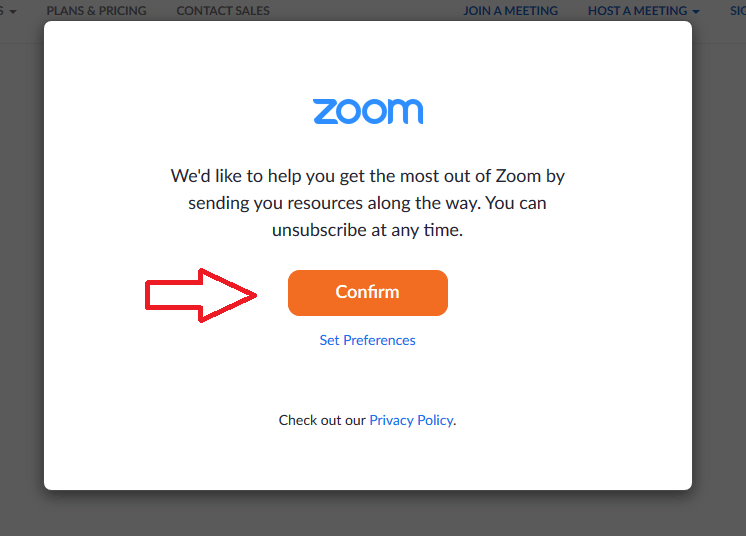Screen dimensions: 746x536
Task: Click the red arrow pointing at Confirm
Action: 201,294
